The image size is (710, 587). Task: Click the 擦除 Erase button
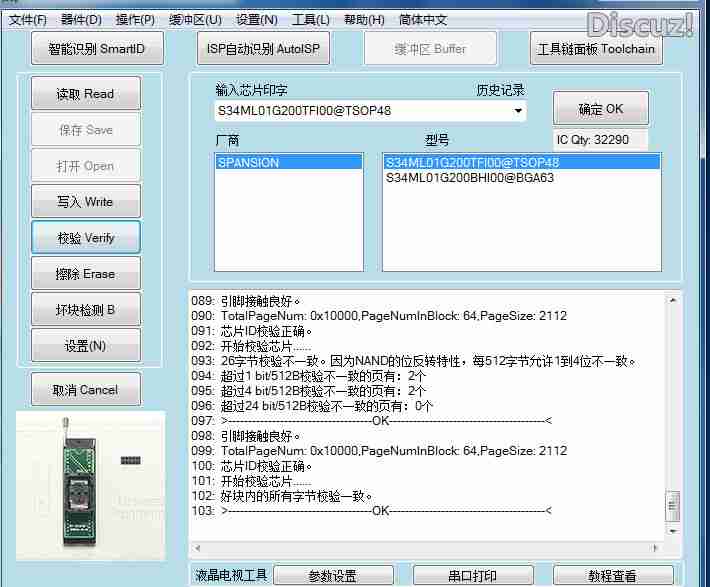coord(85,274)
